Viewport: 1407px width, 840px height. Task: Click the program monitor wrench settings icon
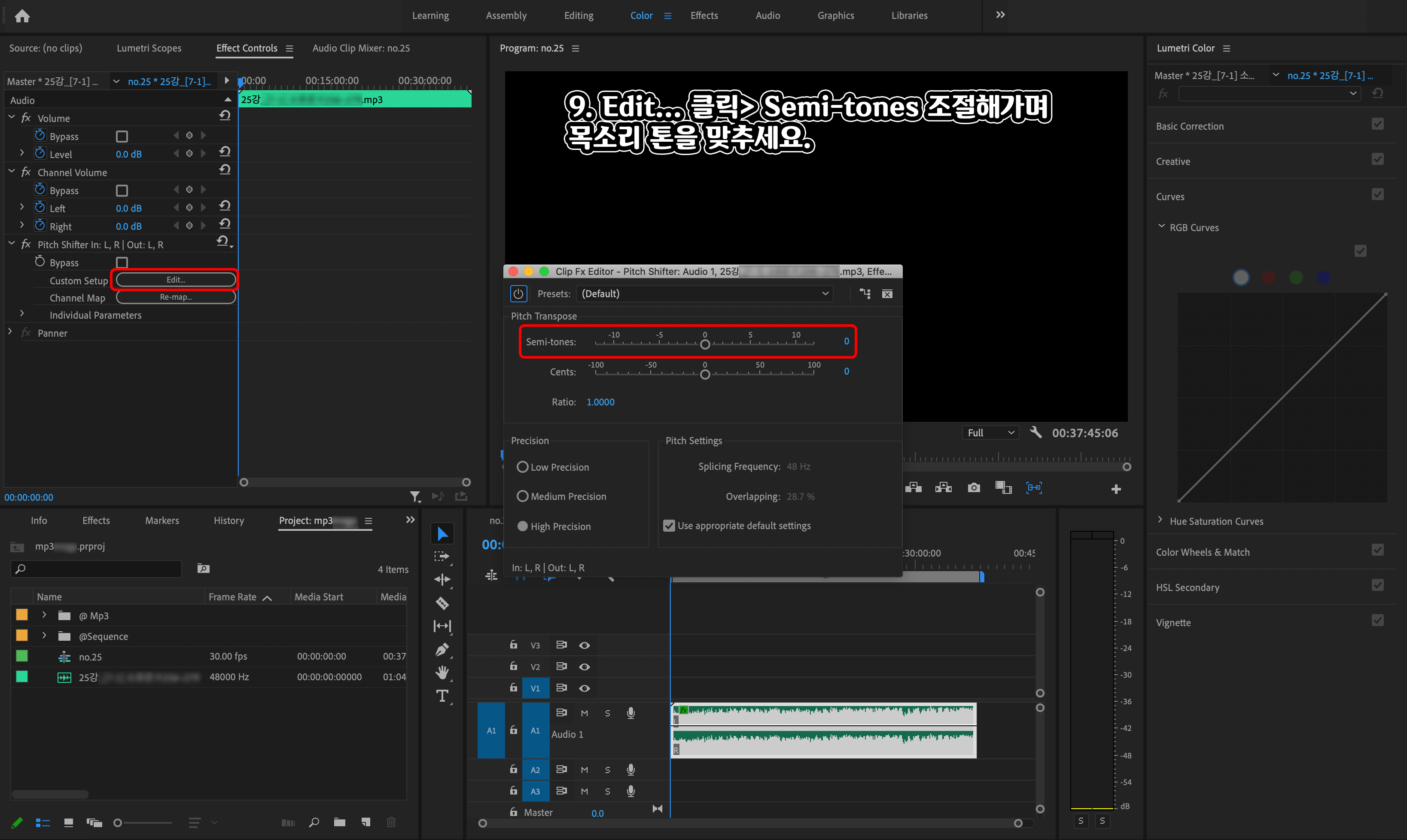pos(1035,432)
